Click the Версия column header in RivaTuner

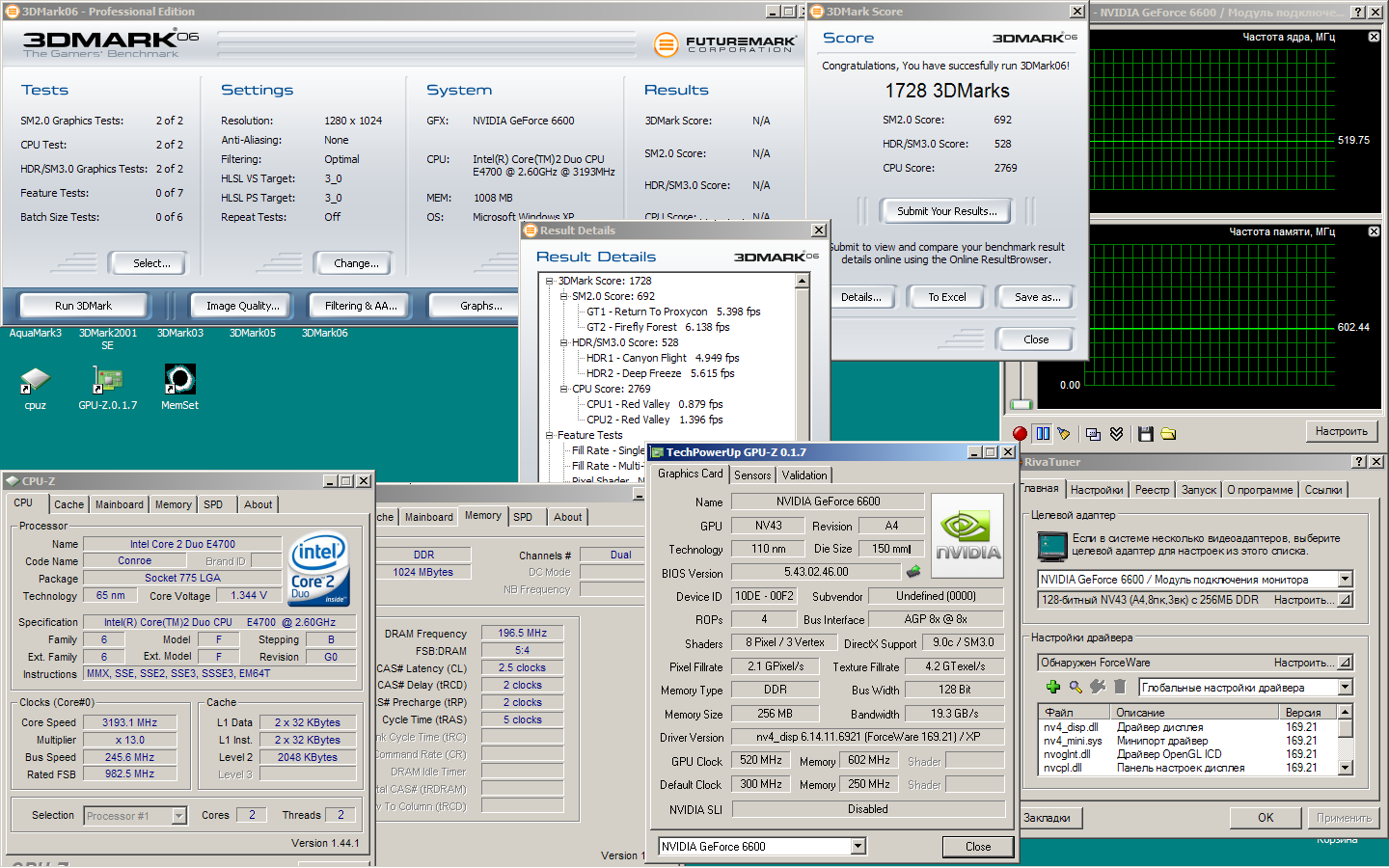(x=1308, y=713)
